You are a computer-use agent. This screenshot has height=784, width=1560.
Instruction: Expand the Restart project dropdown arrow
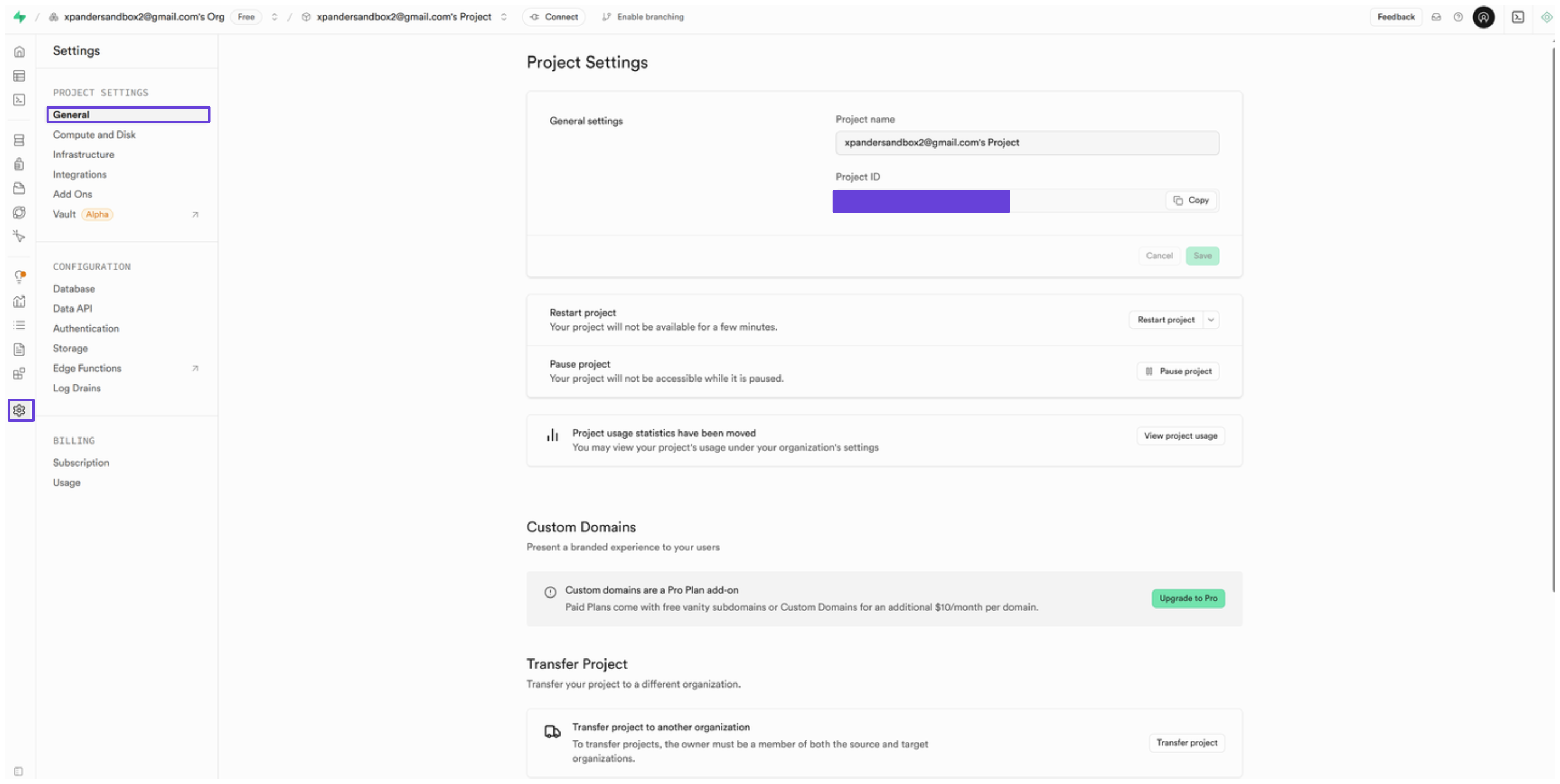[1211, 320]
